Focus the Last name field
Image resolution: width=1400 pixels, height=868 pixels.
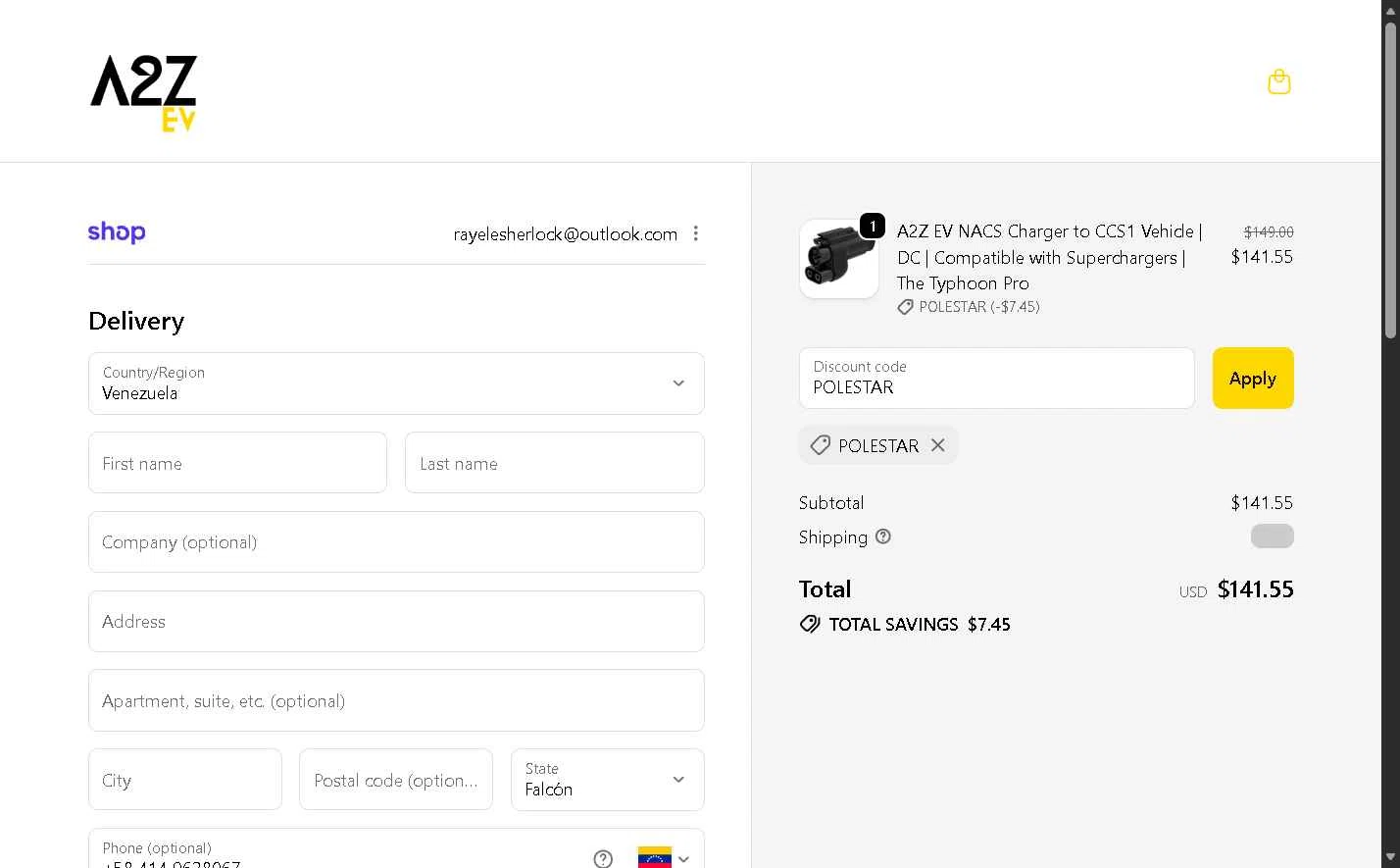[555, 463]
